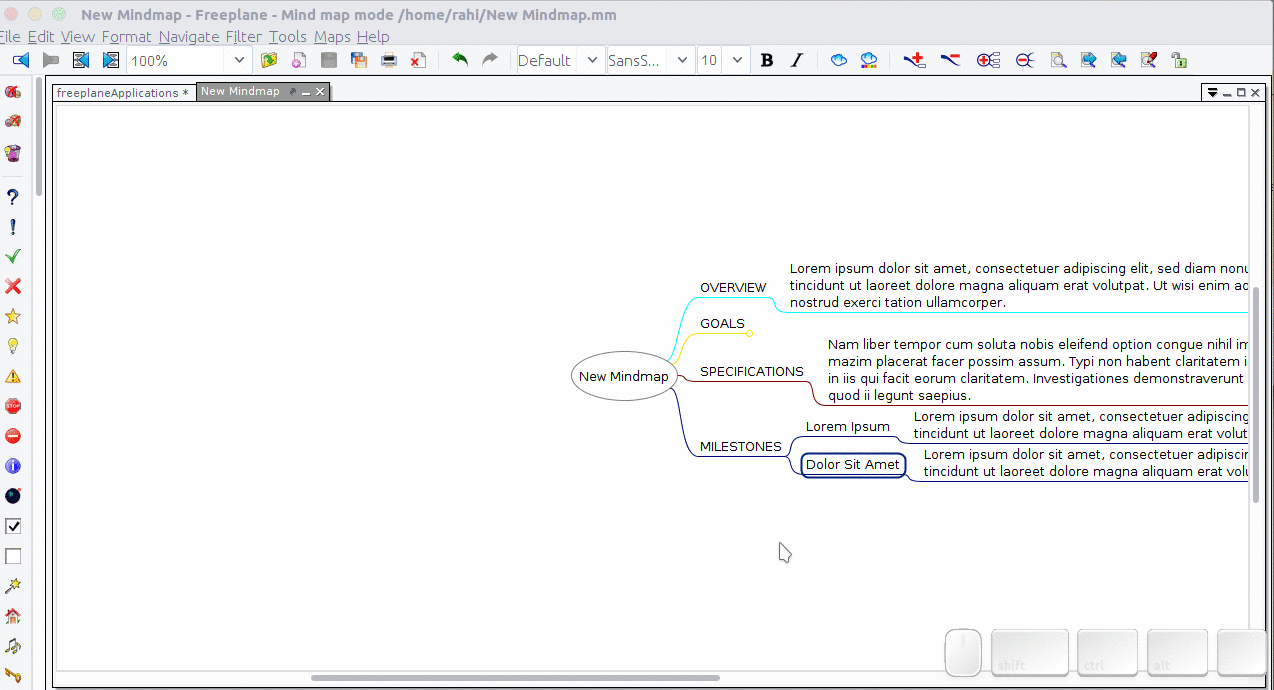Viewport: 1274px width, 690px height.
Task: Add bomb icon to node
Action: point(13,496)
